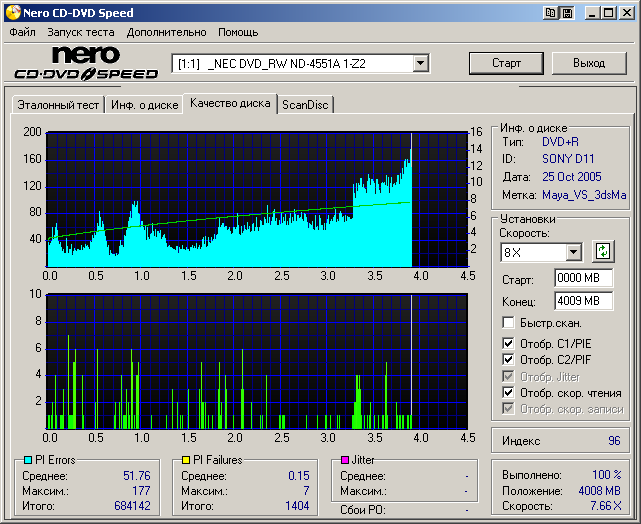641x524 pixels.
Task: Click the copy-to-clipboard icon in title bar
Action: click(551, 13)
